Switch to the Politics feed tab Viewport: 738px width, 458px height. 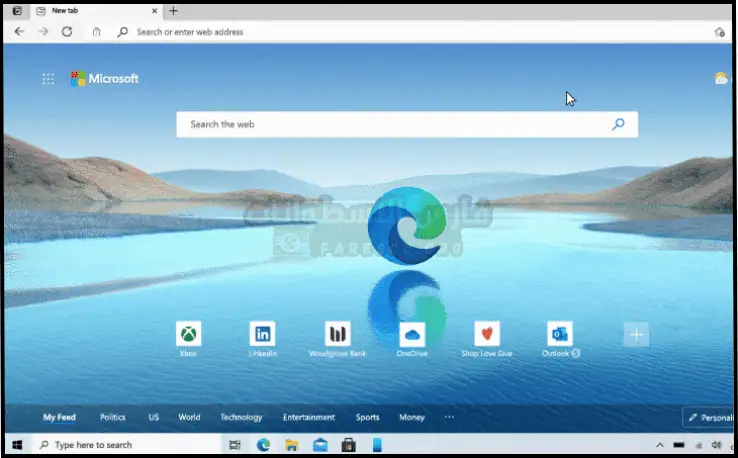click(x=113, y=417)
